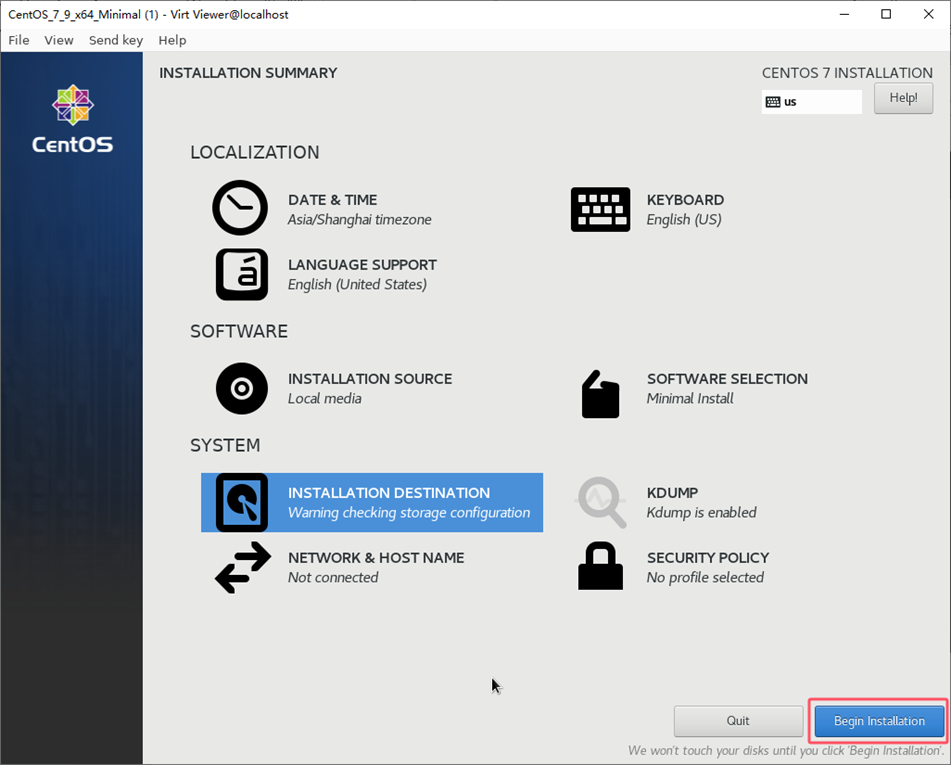Select the NETWORK & HOST NAME label
The width and height of the screenshot is (951, 765).
tap(376, 558)
